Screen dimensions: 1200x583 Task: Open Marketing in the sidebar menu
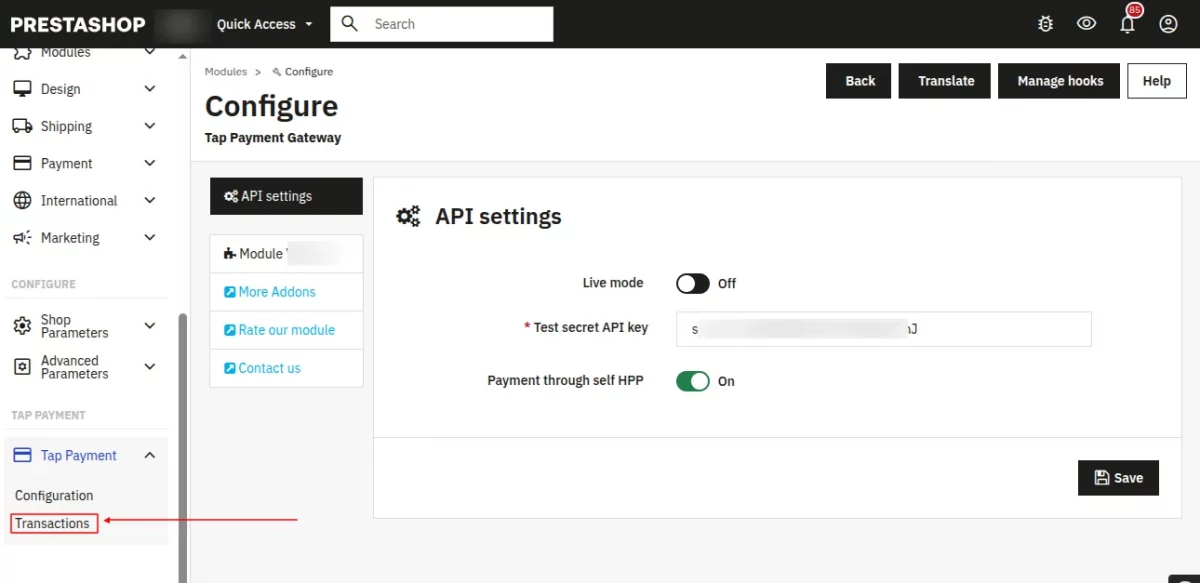70,238
